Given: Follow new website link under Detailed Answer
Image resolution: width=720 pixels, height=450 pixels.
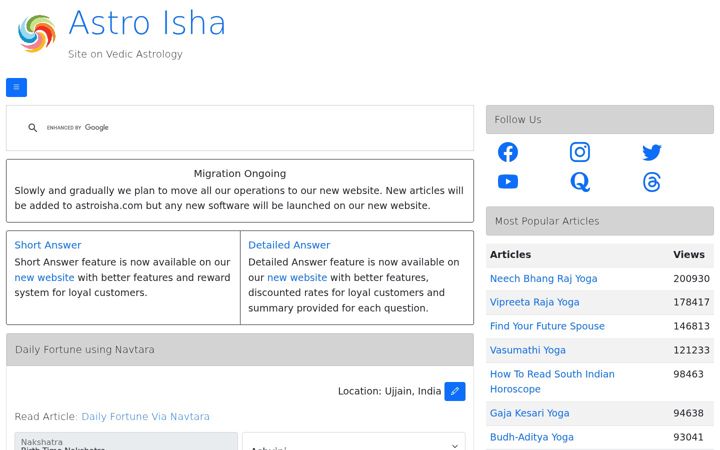Looking at the screenshot, I should coord(297,277).
